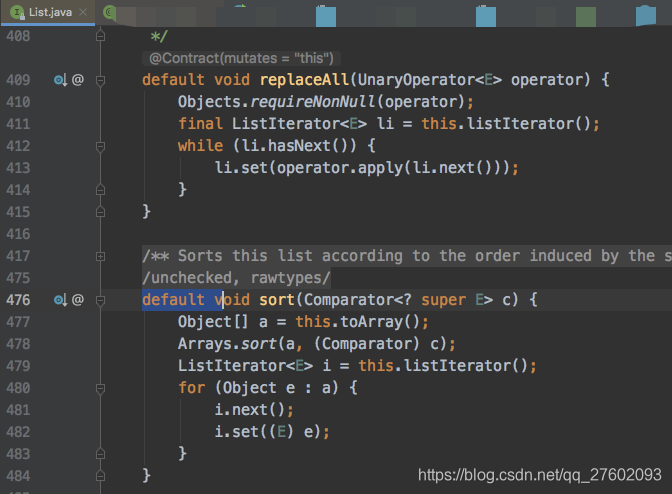672x494 pixels.
Task: Collapse the replaceAll method at line 409
Action: (x=100, y=81)
